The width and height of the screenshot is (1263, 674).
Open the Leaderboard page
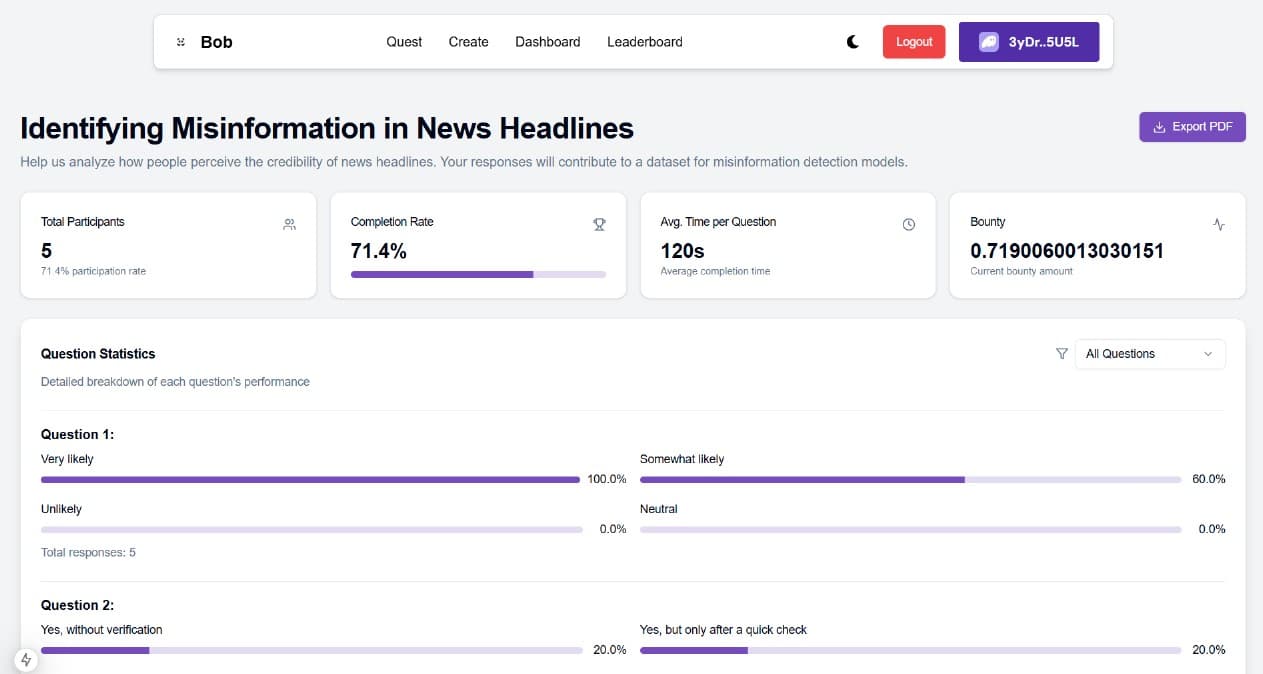click(644, 42)
